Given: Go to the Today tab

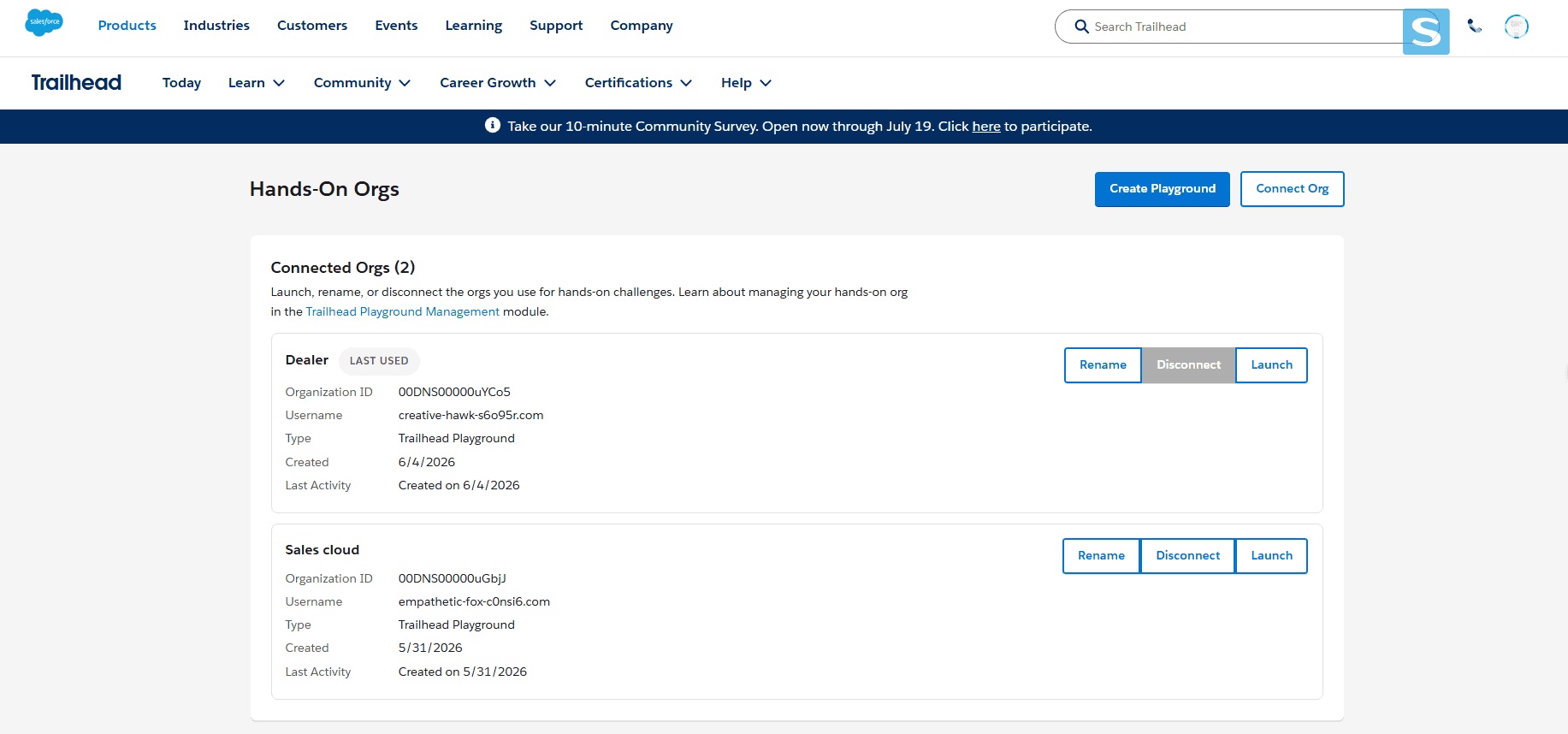Looking at the screenshot, I should click(181, 83).
